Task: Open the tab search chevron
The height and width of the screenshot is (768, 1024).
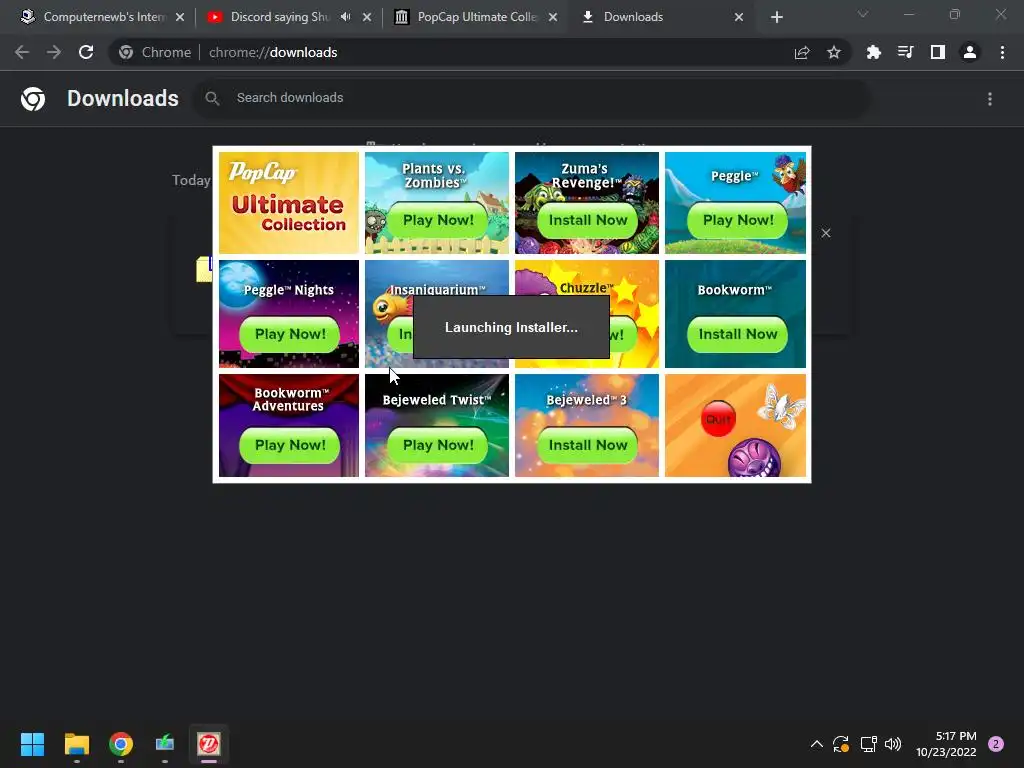Action: coord(863,14)
